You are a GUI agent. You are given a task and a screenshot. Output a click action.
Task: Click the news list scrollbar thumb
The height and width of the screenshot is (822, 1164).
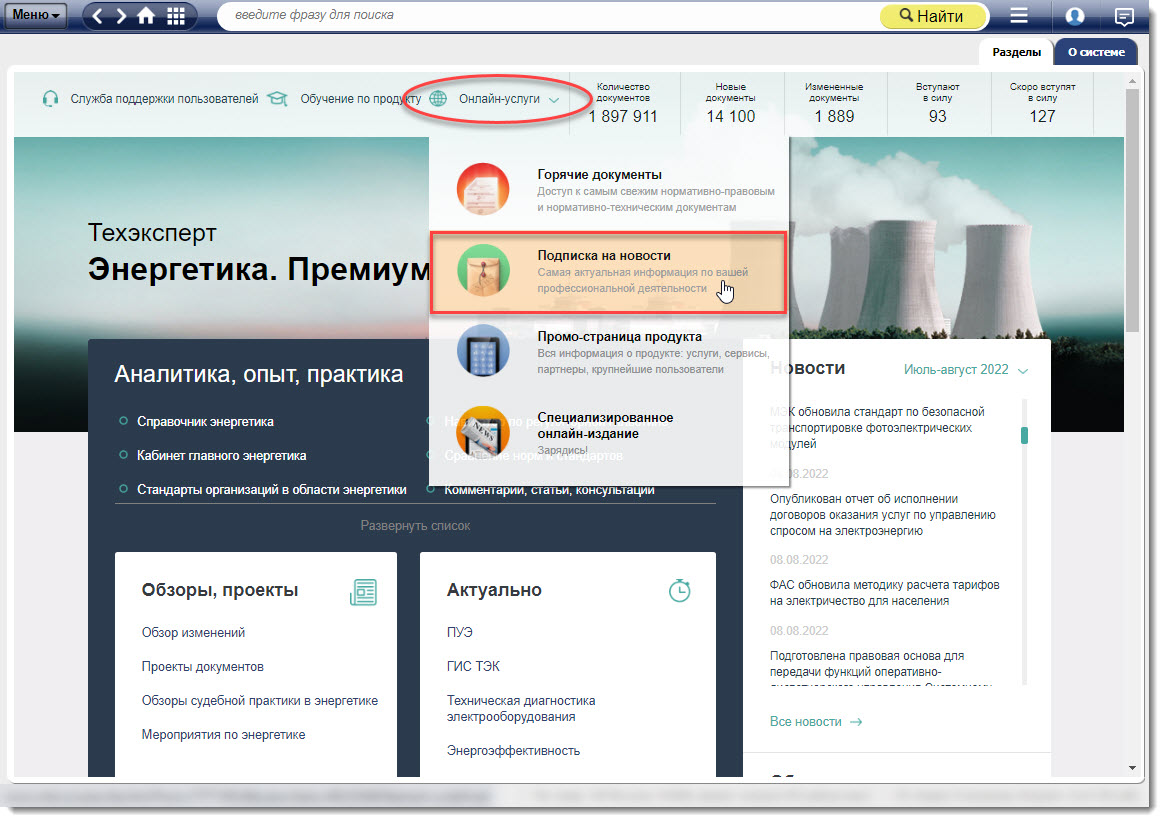[x=1024, y=435]
